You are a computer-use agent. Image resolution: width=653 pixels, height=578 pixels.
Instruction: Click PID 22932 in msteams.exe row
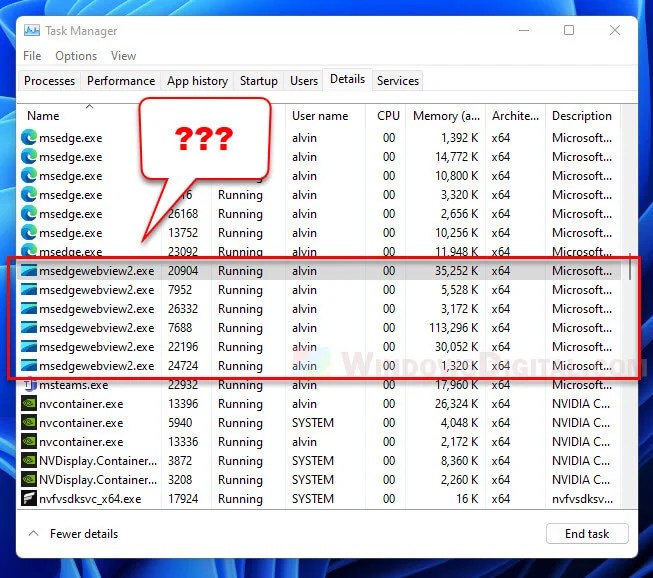click(183, 385)
